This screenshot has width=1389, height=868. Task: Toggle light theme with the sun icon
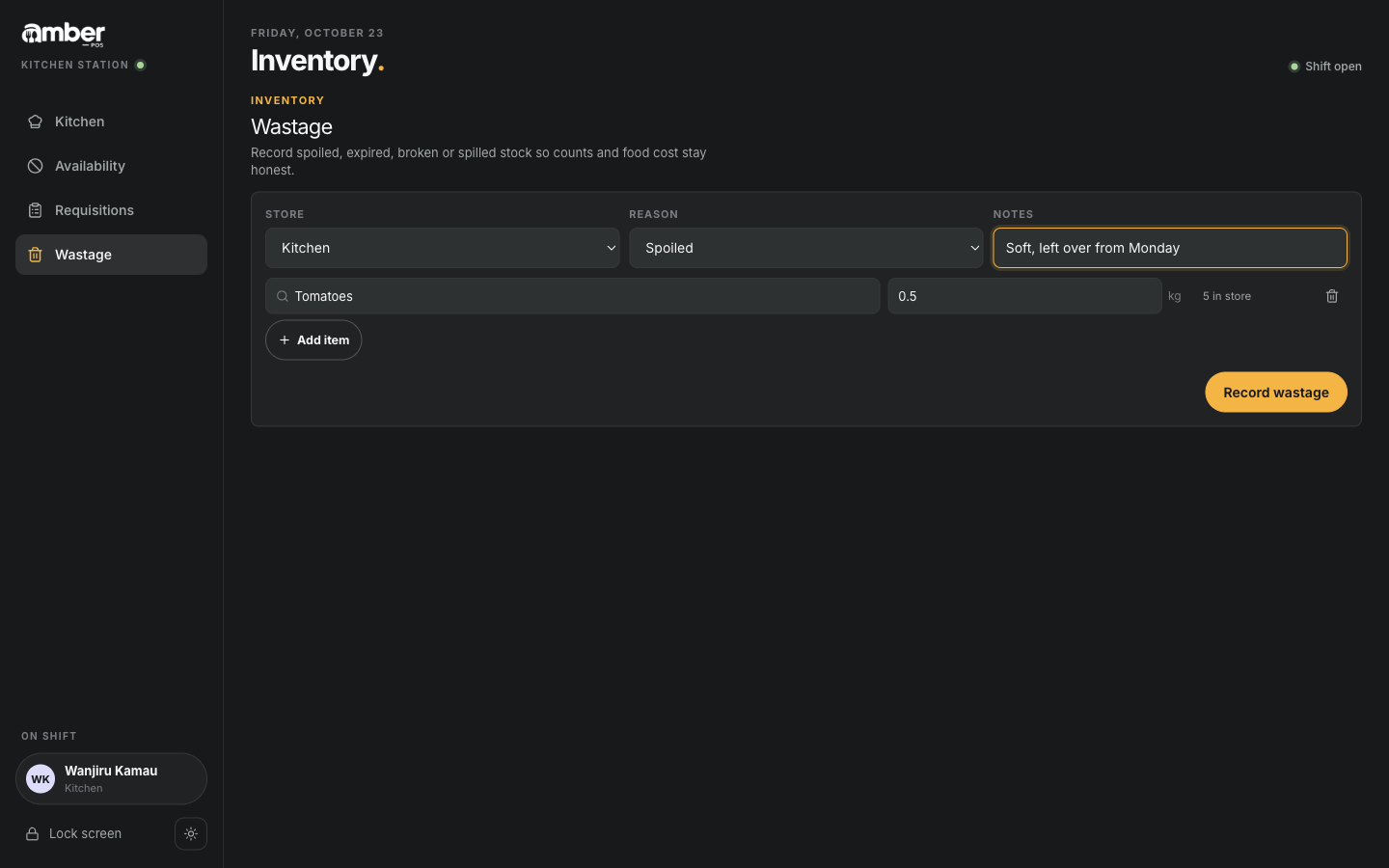[x=191, y=834]
